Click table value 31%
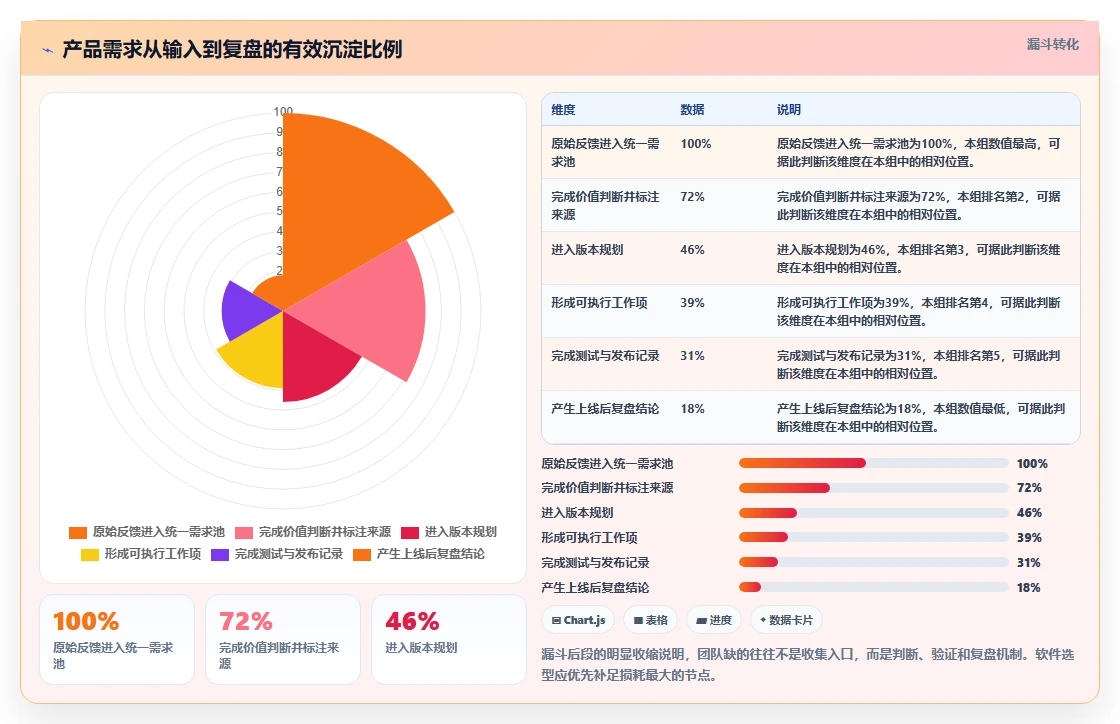1120x724 pixels. pyautogui.click(x=692, y=356)
